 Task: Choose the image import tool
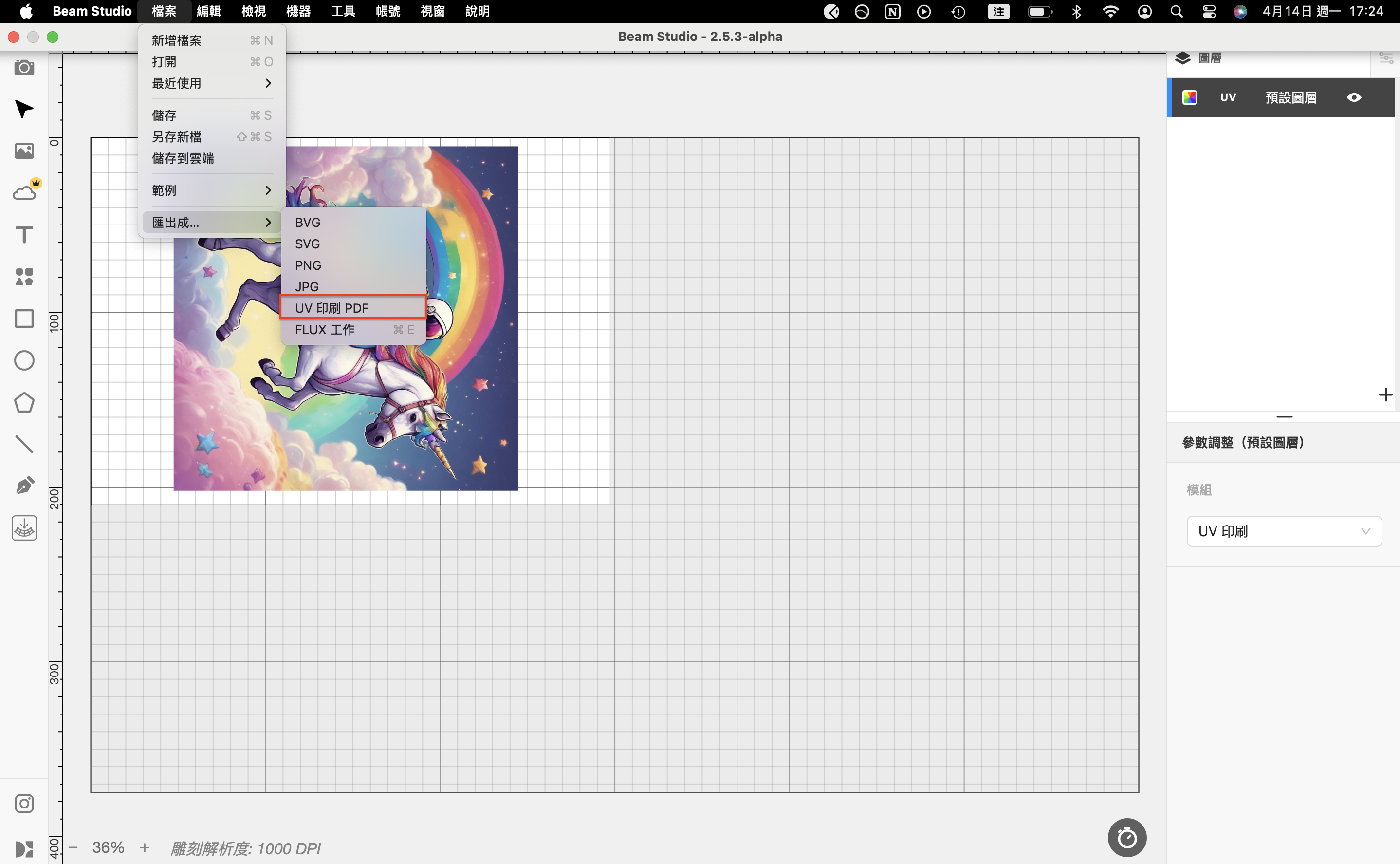[x=24, y=151]
